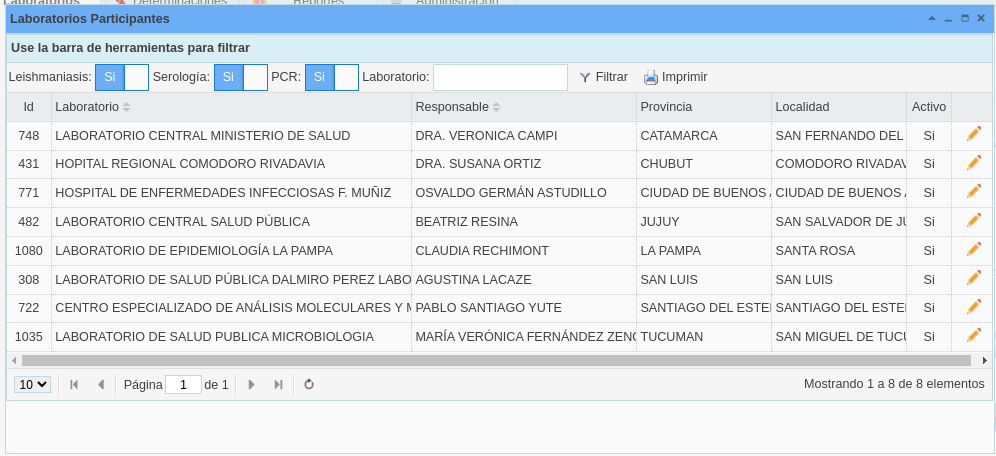Screen dimensions: 996x456
Task: Edit the Tucuman laboratory record
Action: (x=973, y=336)
